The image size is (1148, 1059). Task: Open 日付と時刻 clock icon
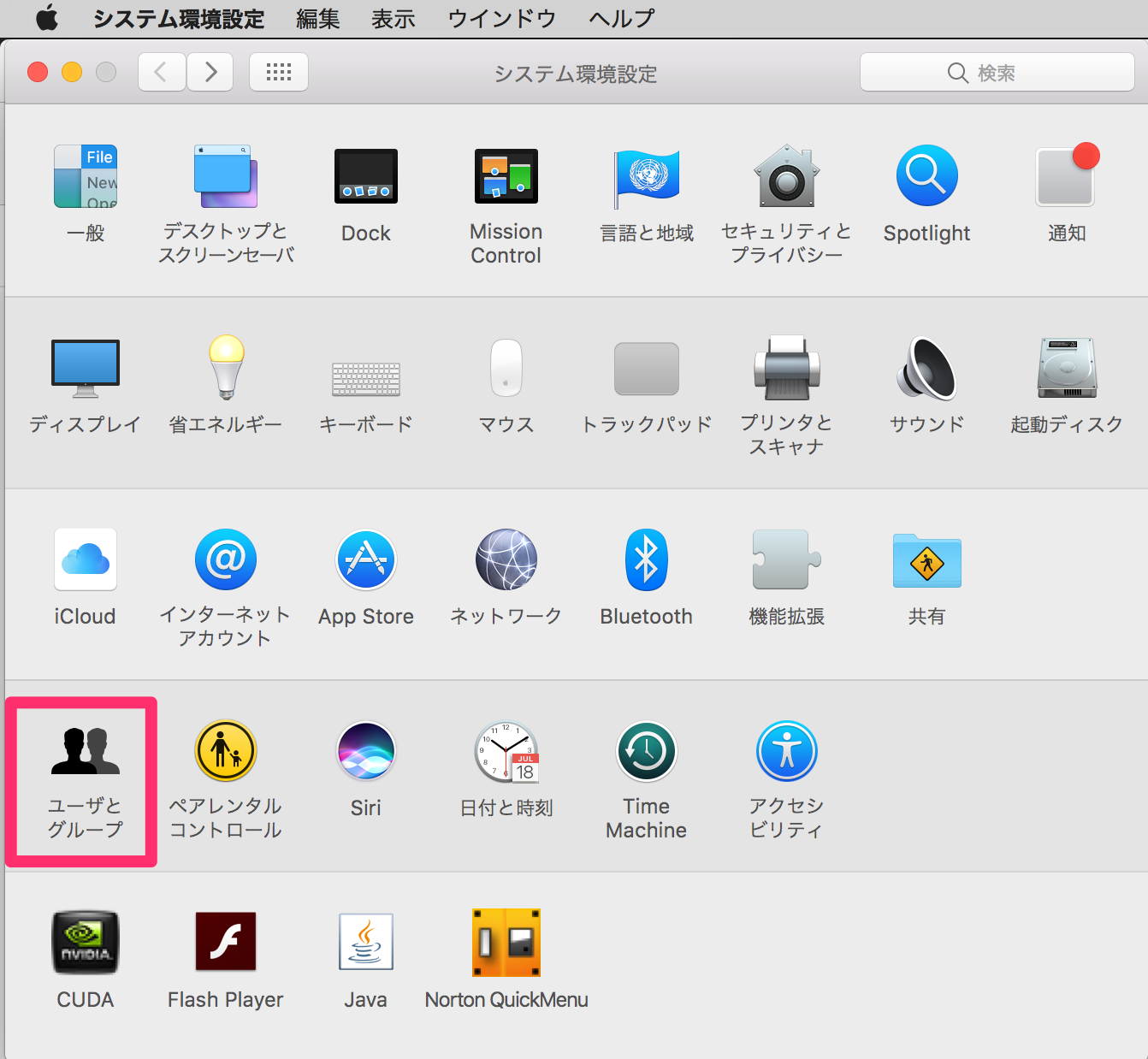coord(506,751)
